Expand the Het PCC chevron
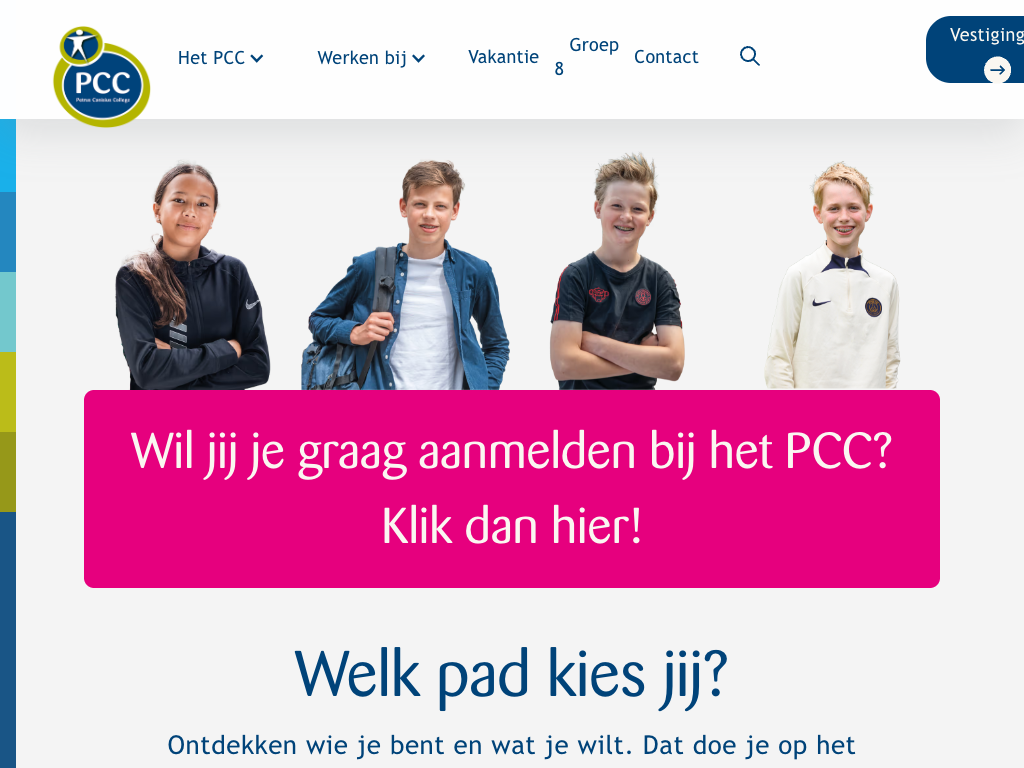 [x=257, y=59]
